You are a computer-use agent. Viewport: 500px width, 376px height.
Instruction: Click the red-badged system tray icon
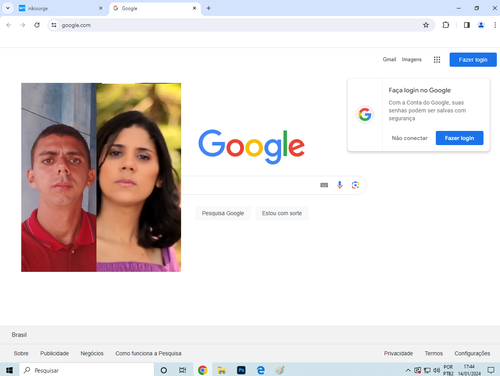[417, 370]
